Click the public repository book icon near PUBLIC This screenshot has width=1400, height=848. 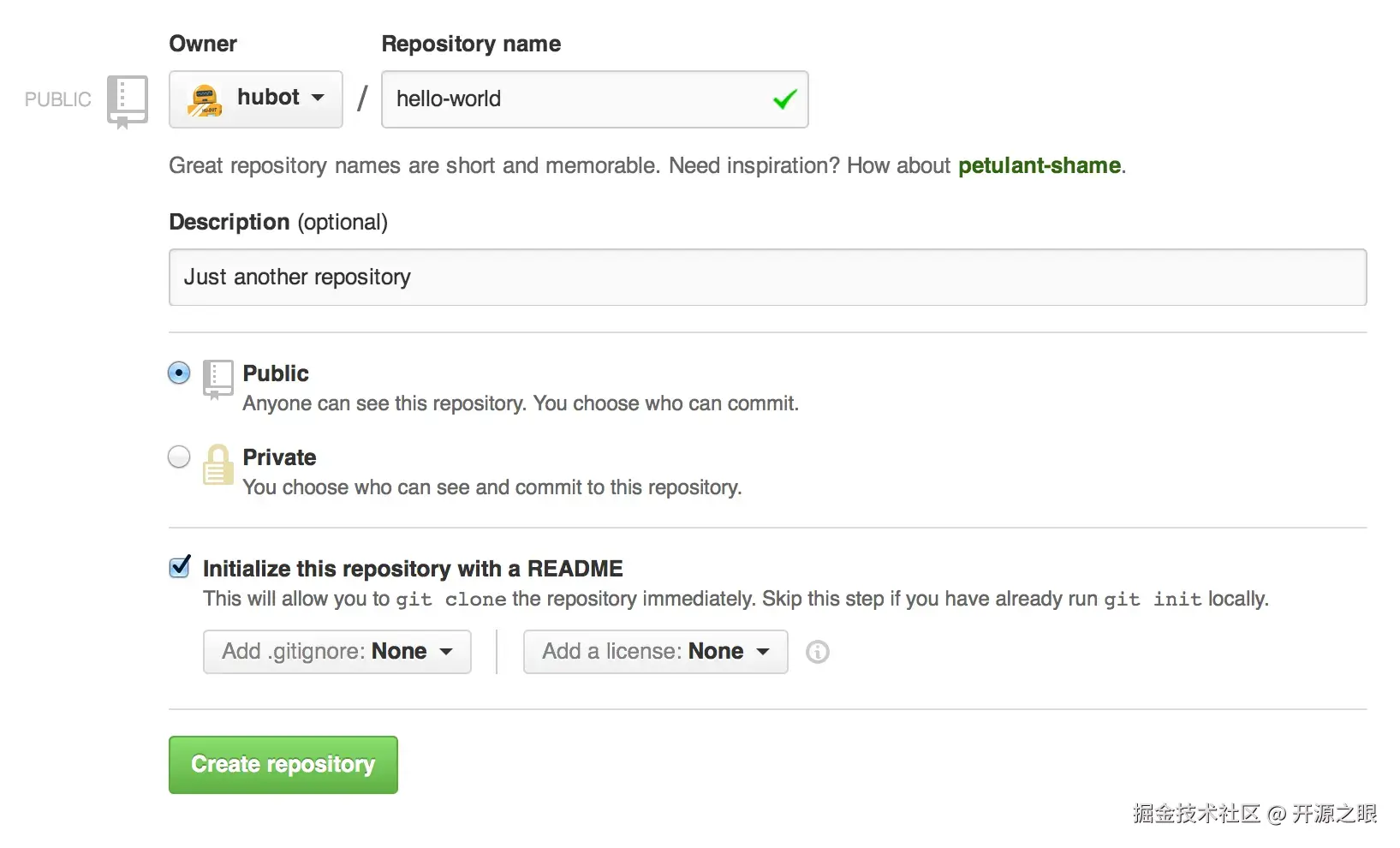tap(127, 100)
